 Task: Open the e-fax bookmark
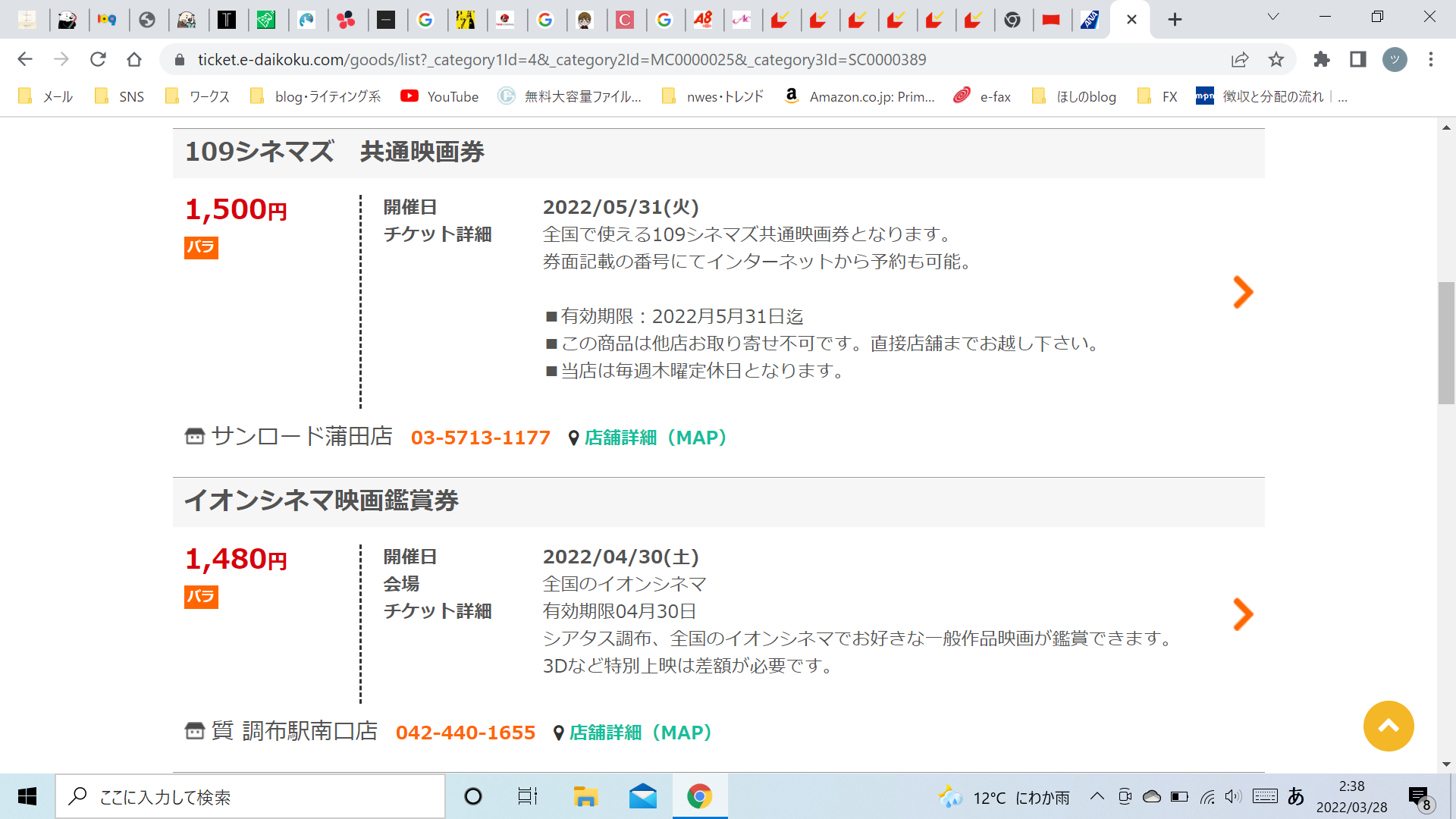click(983, 96)
